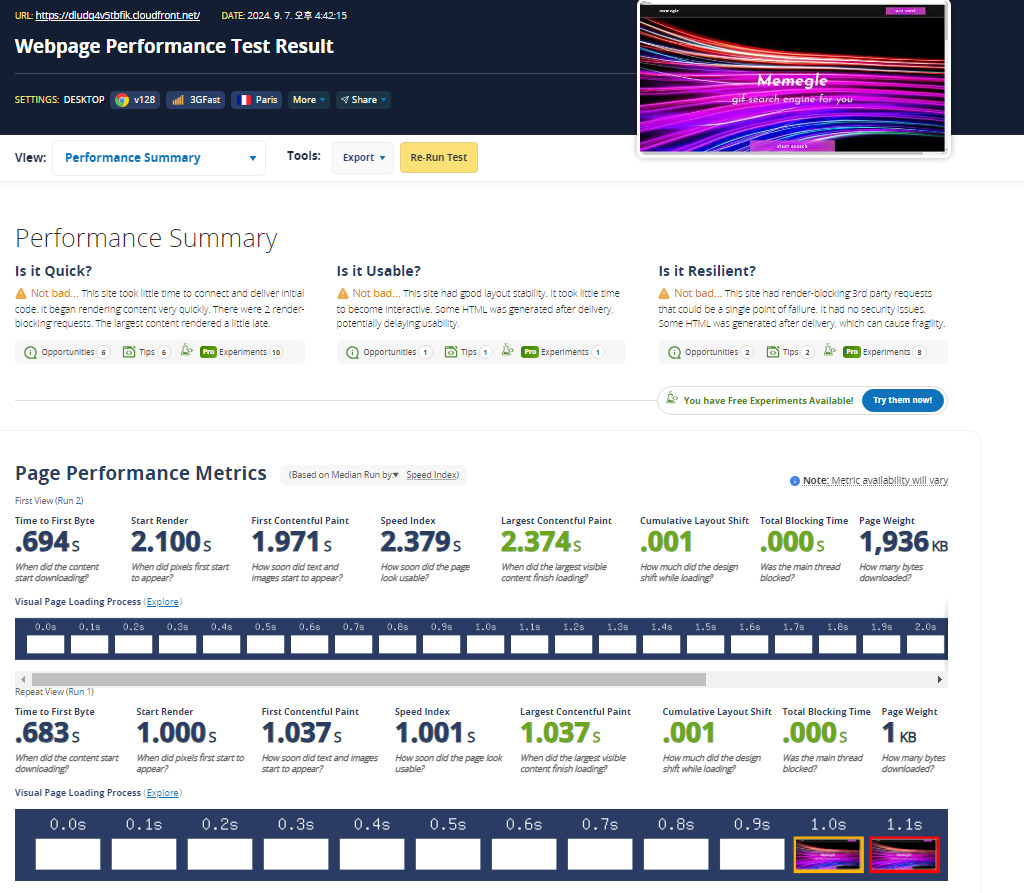This screenshot has height=893, width=1024.
Task: Click First View Largest Contentful Paint 2.374s value
Action: [x=541, y=542]
